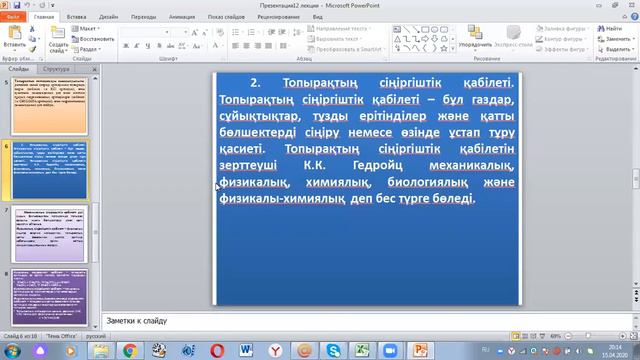Increase the list indent level

click(282, 32)
